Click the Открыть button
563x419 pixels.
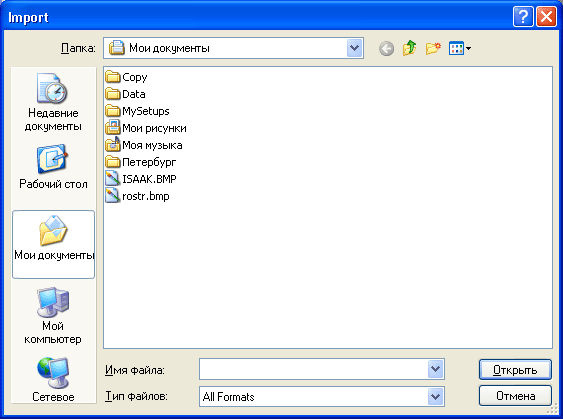515,370
